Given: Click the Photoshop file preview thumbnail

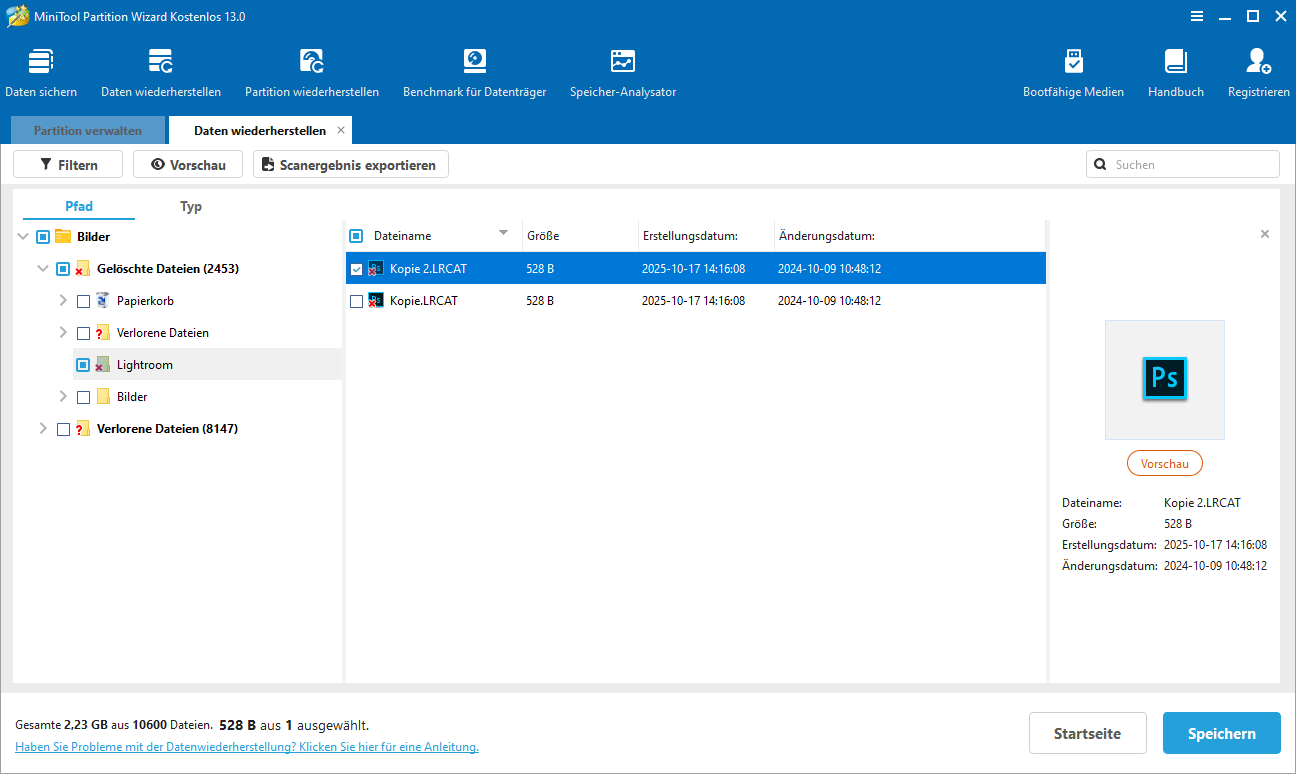Looking at the screenshot, I should (1164, 379).
